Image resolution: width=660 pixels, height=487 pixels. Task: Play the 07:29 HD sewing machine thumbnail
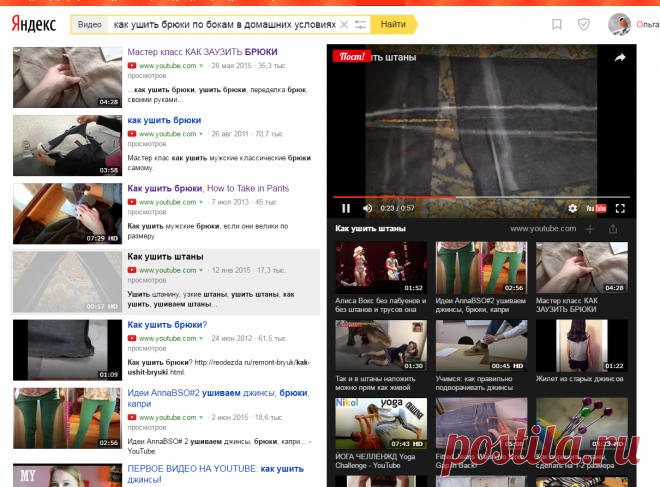pos(67,214)
